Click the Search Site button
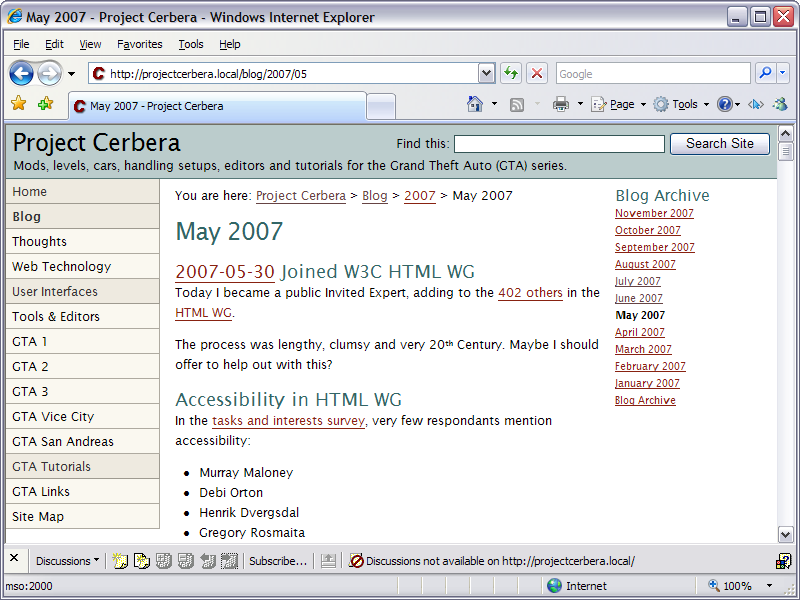The image size is (800, 600). [x=719, y=144]
